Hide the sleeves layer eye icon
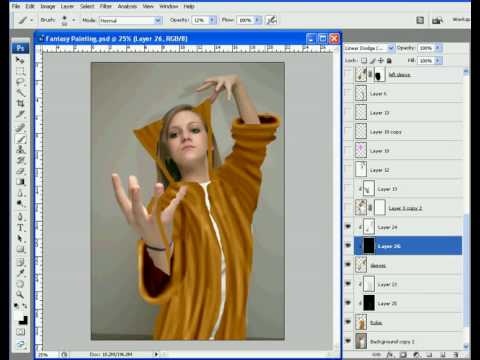480x360 pixels. [x=348, y=265]
